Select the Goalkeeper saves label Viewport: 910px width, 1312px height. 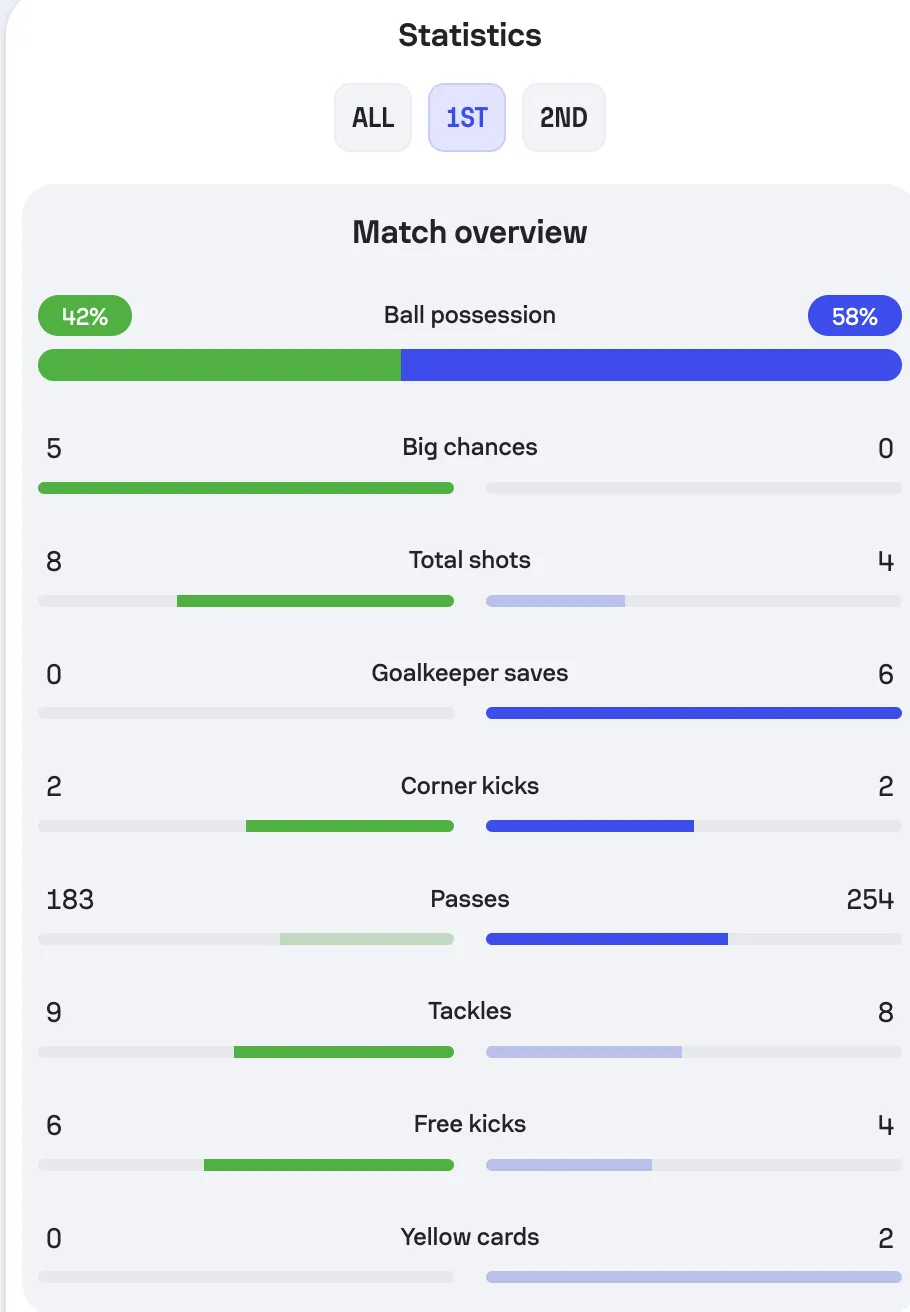(x=470, y=673)
